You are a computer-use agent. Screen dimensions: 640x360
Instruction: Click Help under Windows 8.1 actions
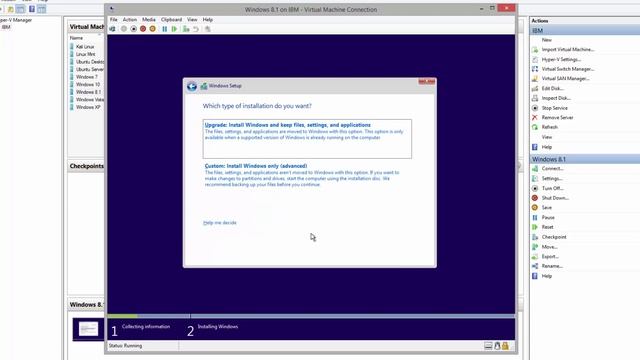(x=547, y=276)
